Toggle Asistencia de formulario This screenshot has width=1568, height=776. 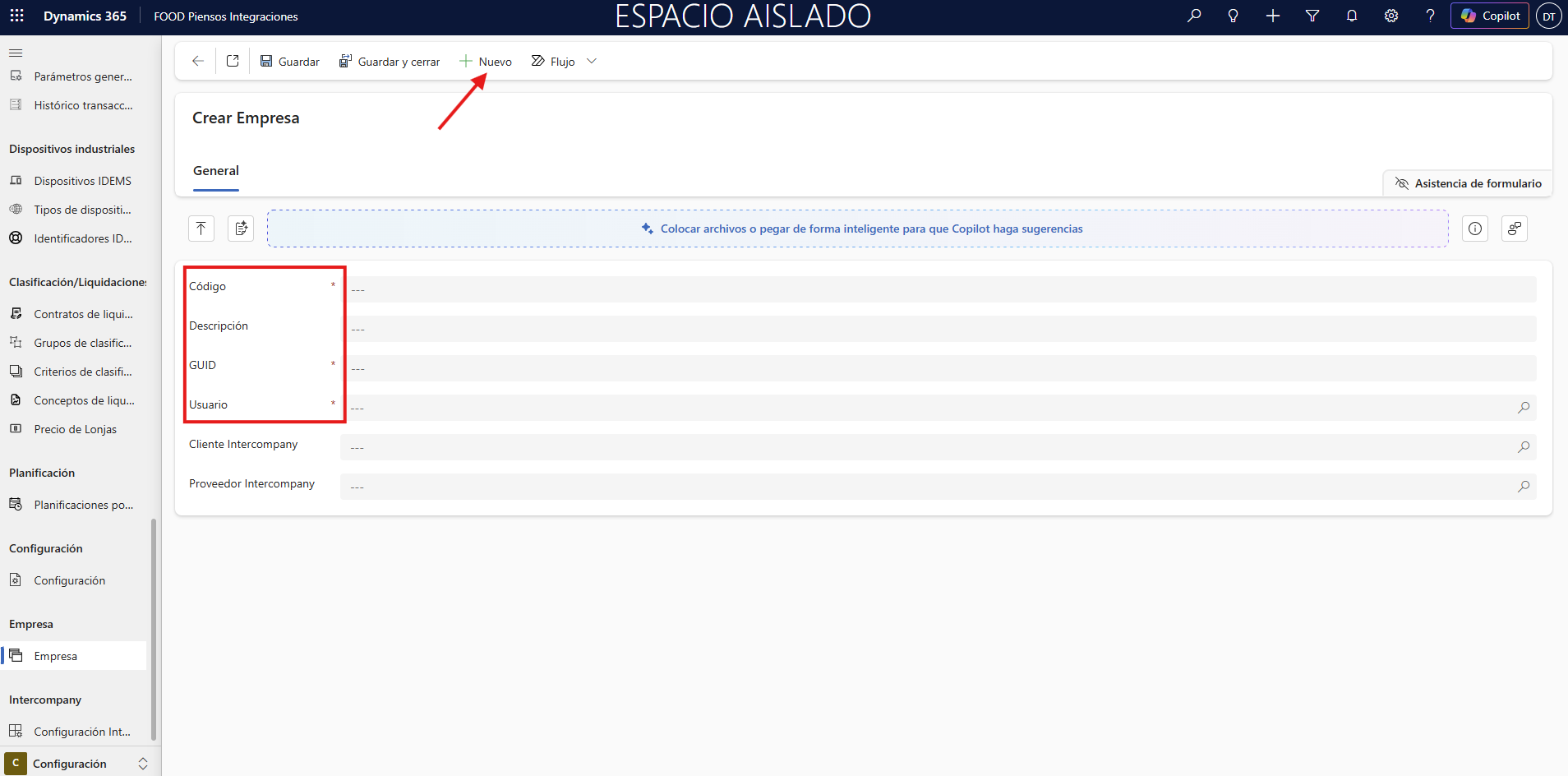pos(1468,183)
